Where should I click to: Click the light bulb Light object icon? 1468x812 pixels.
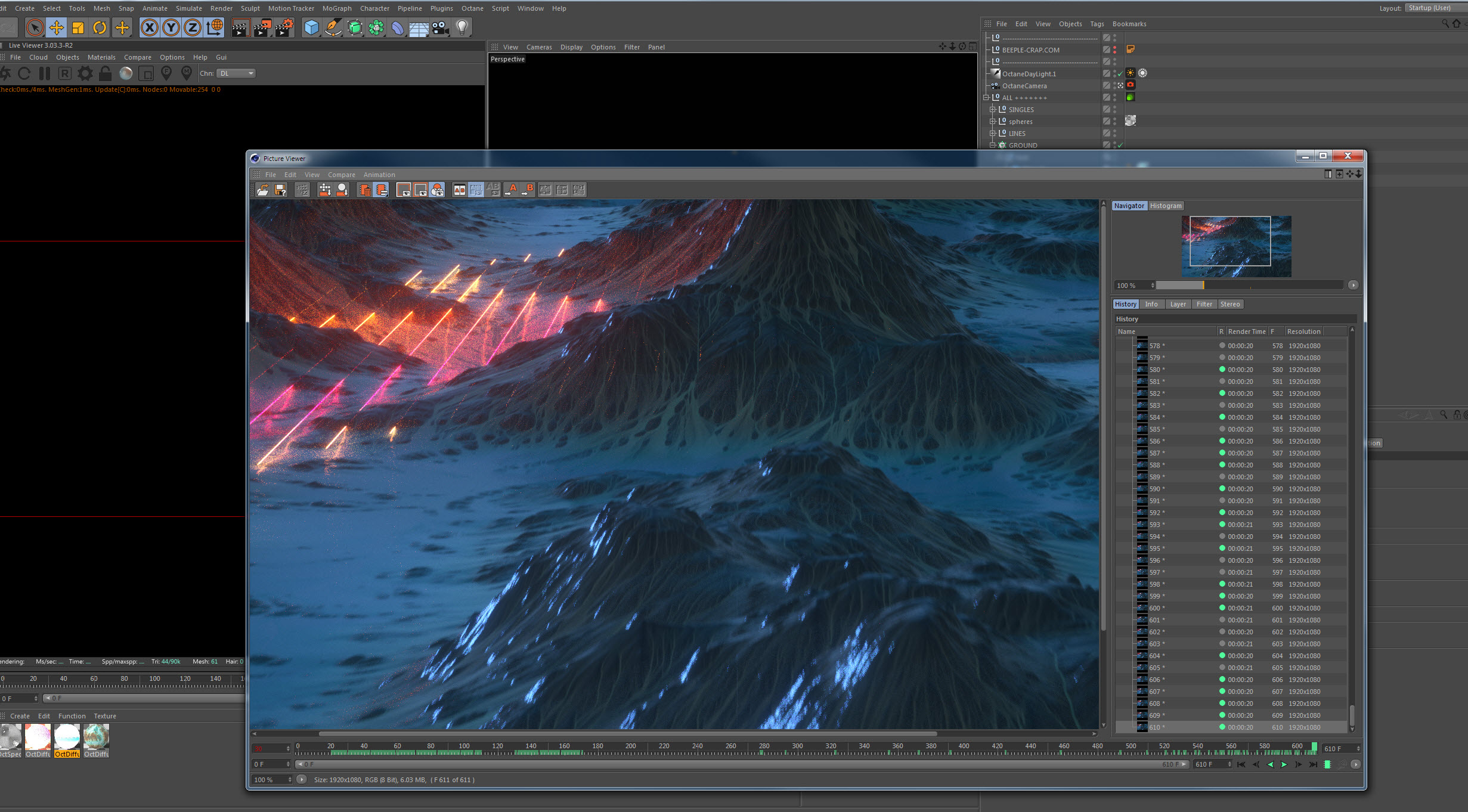pos(462,27)
